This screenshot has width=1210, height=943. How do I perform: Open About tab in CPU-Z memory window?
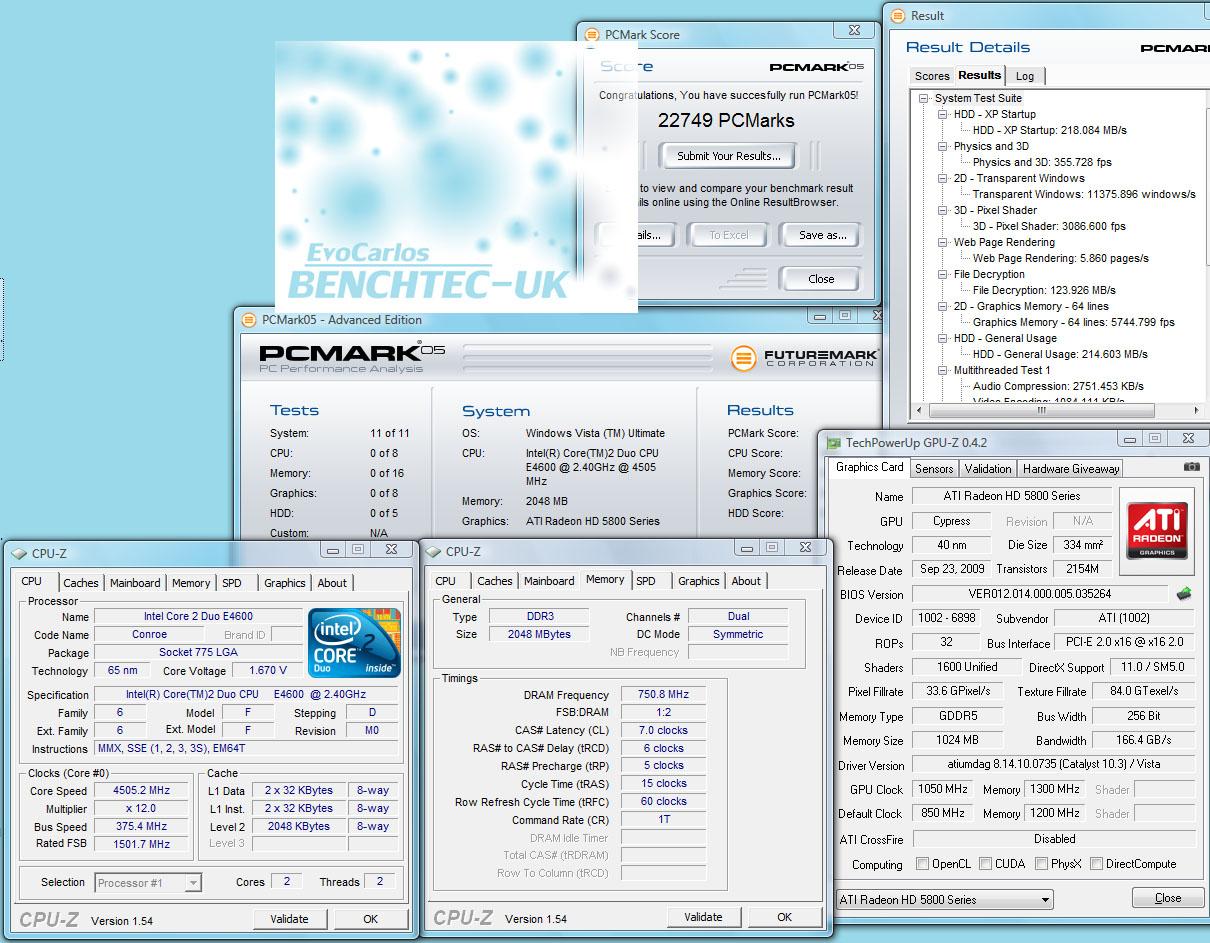pos(746,581)
